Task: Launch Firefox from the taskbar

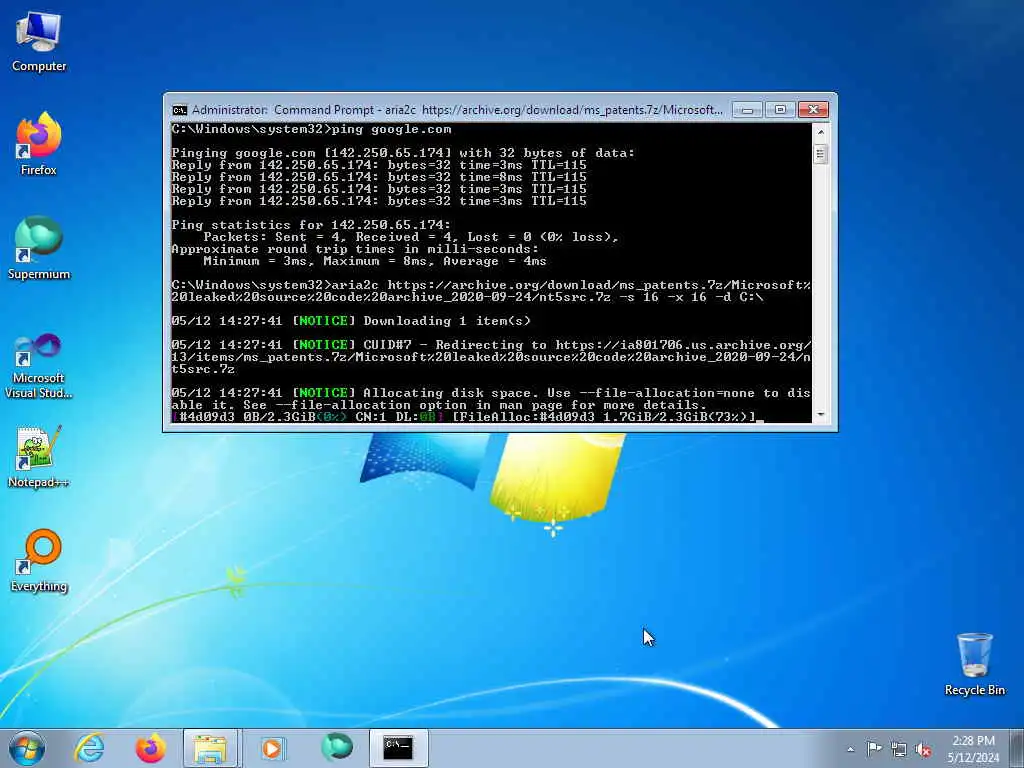Action: pos(150,748)
